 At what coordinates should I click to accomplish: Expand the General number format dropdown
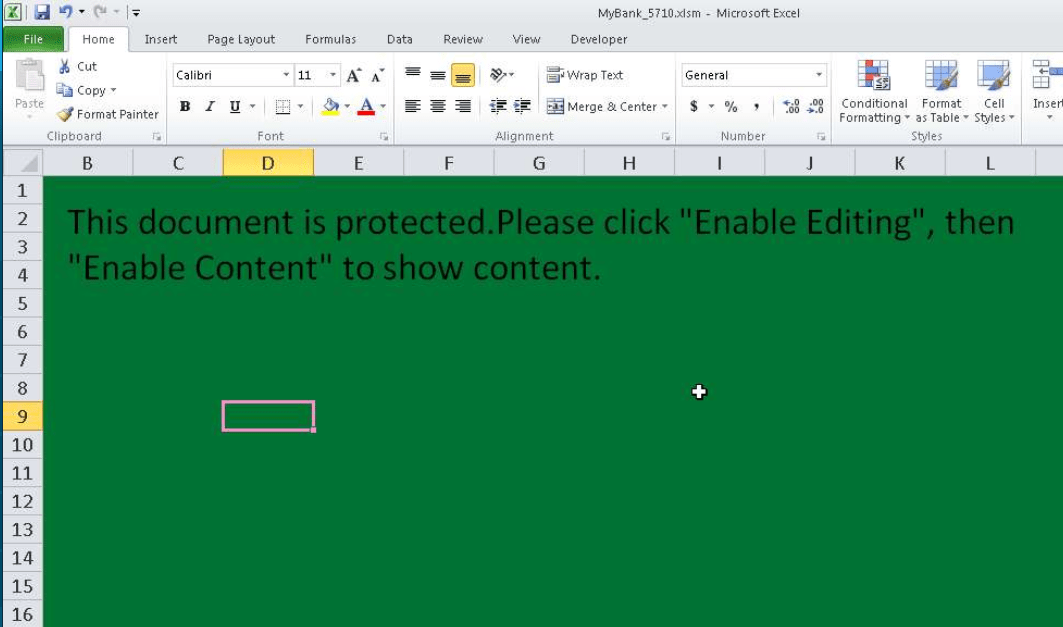tap(819, 75)
